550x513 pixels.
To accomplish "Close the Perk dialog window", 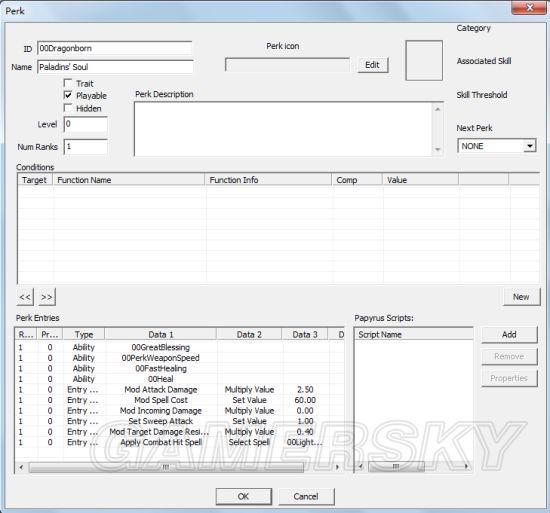I will click(529, 7).
